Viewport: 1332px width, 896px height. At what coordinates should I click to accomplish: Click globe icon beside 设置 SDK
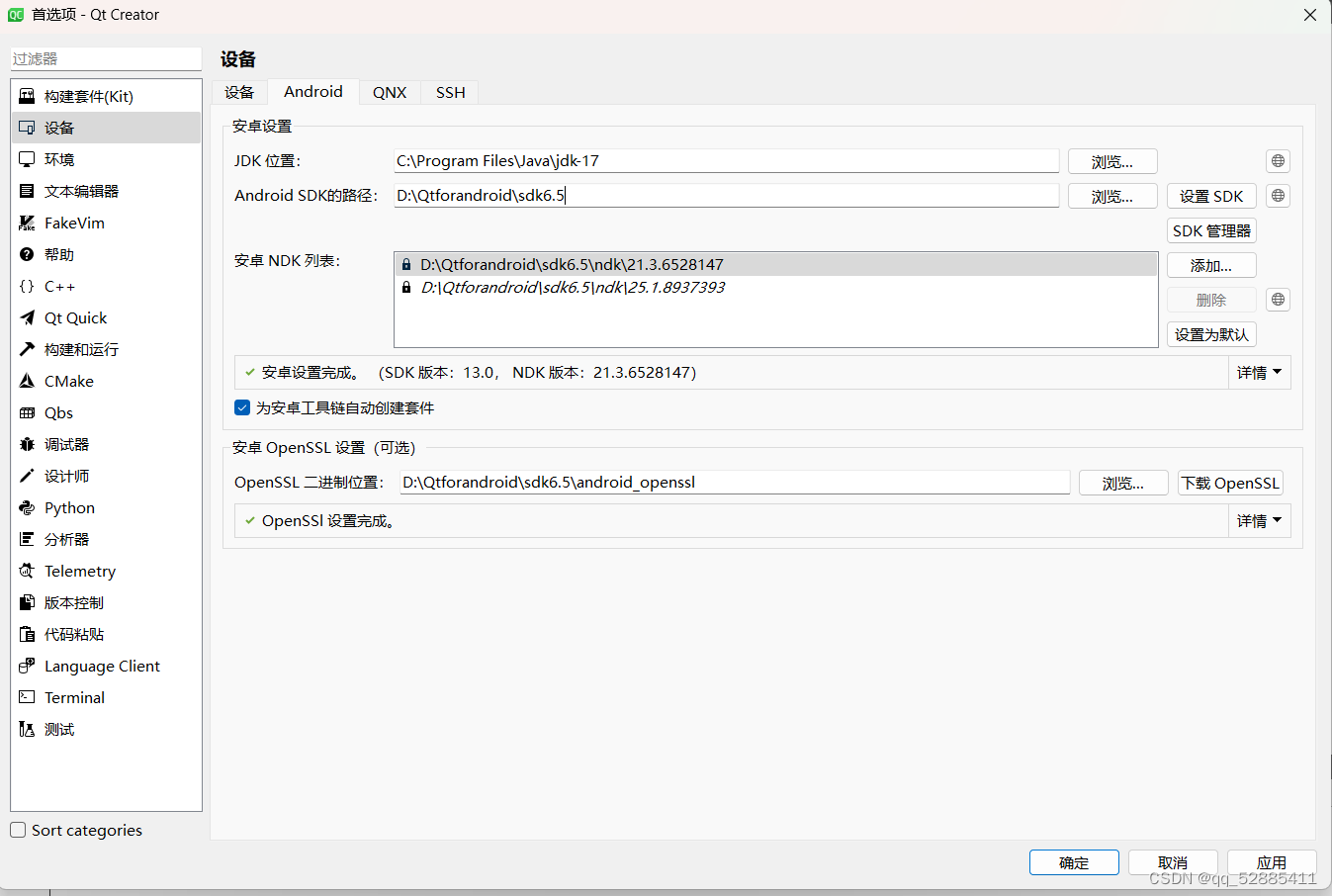tap(1278, 196)
